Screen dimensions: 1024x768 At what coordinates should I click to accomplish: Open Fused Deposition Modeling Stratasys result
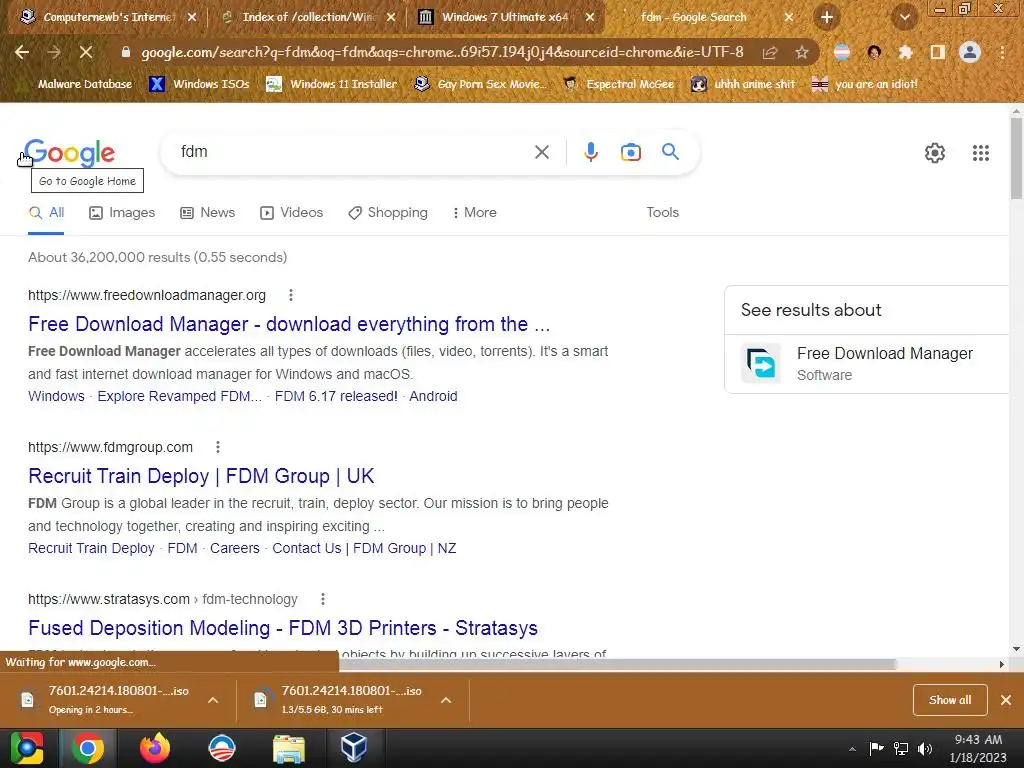pos(283,628)
